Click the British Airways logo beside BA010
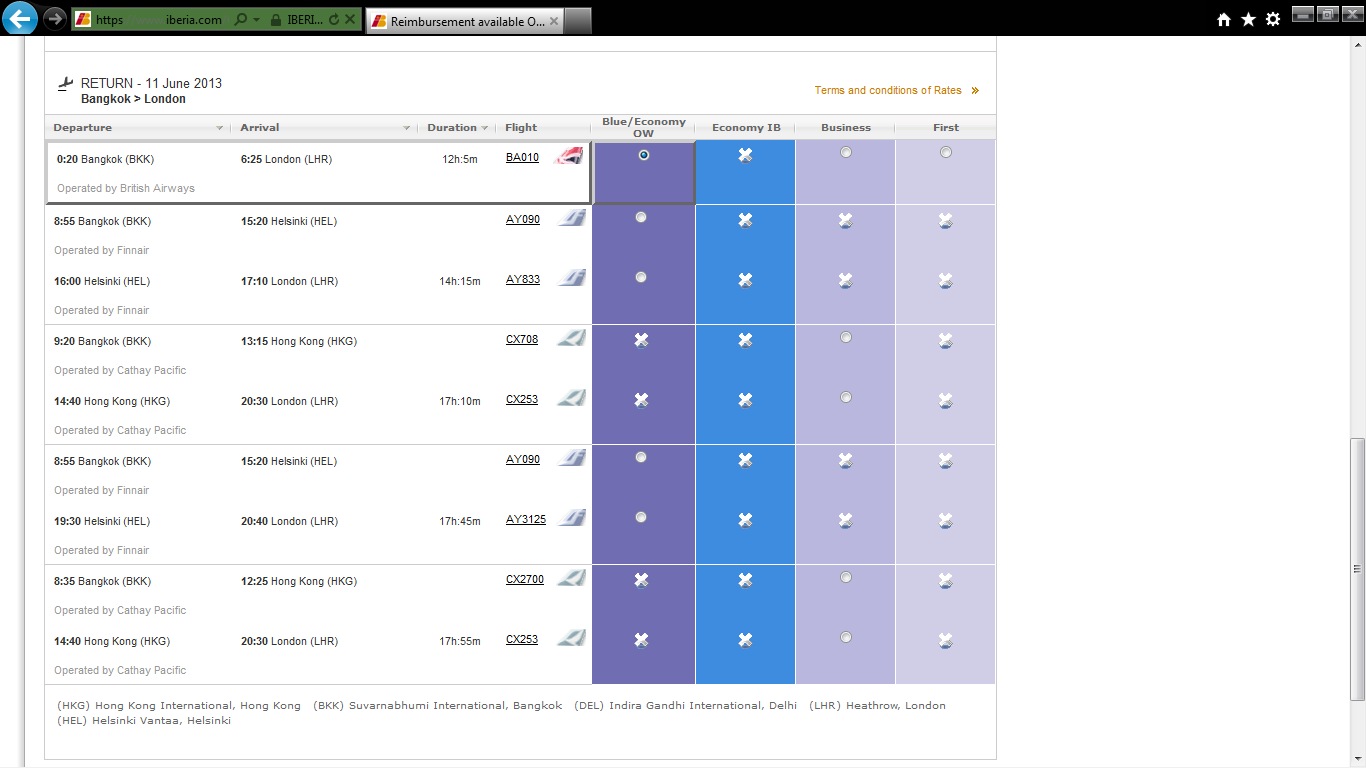1366x768 pixels. pyautogui.click(x=568, y=156)
